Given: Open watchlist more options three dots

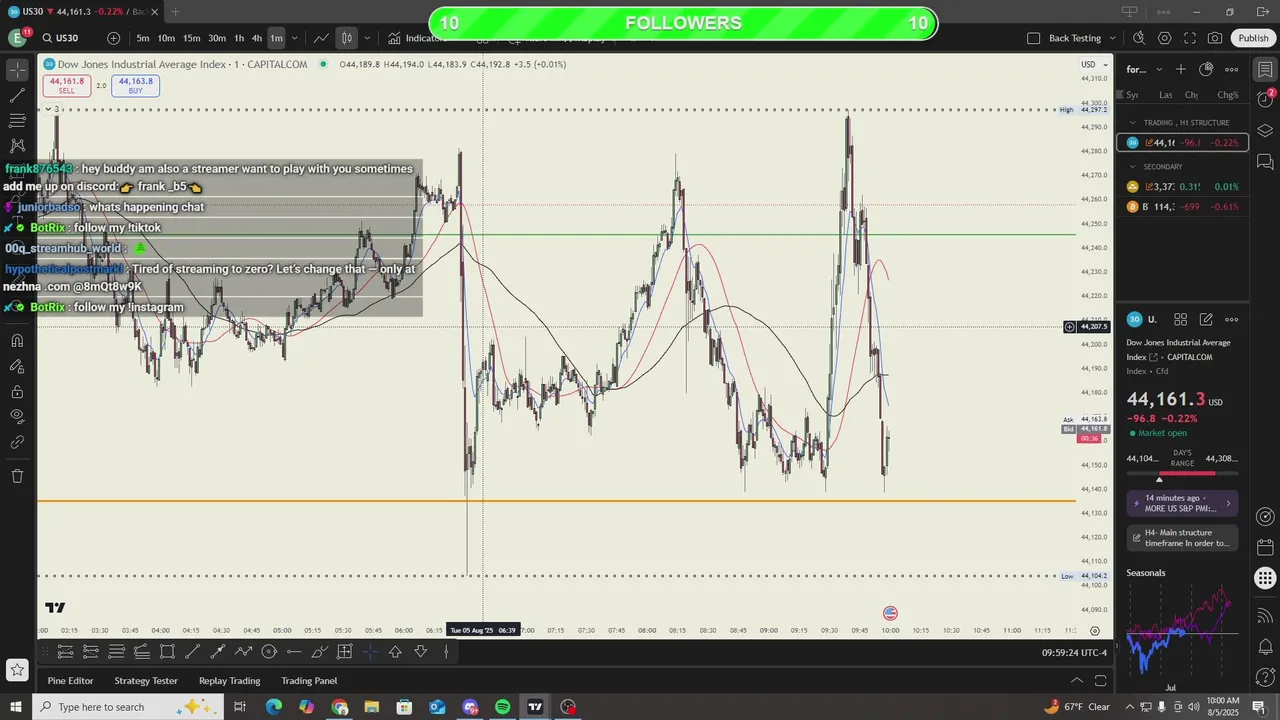Looking at the screenshot, I should (1232, 69).
